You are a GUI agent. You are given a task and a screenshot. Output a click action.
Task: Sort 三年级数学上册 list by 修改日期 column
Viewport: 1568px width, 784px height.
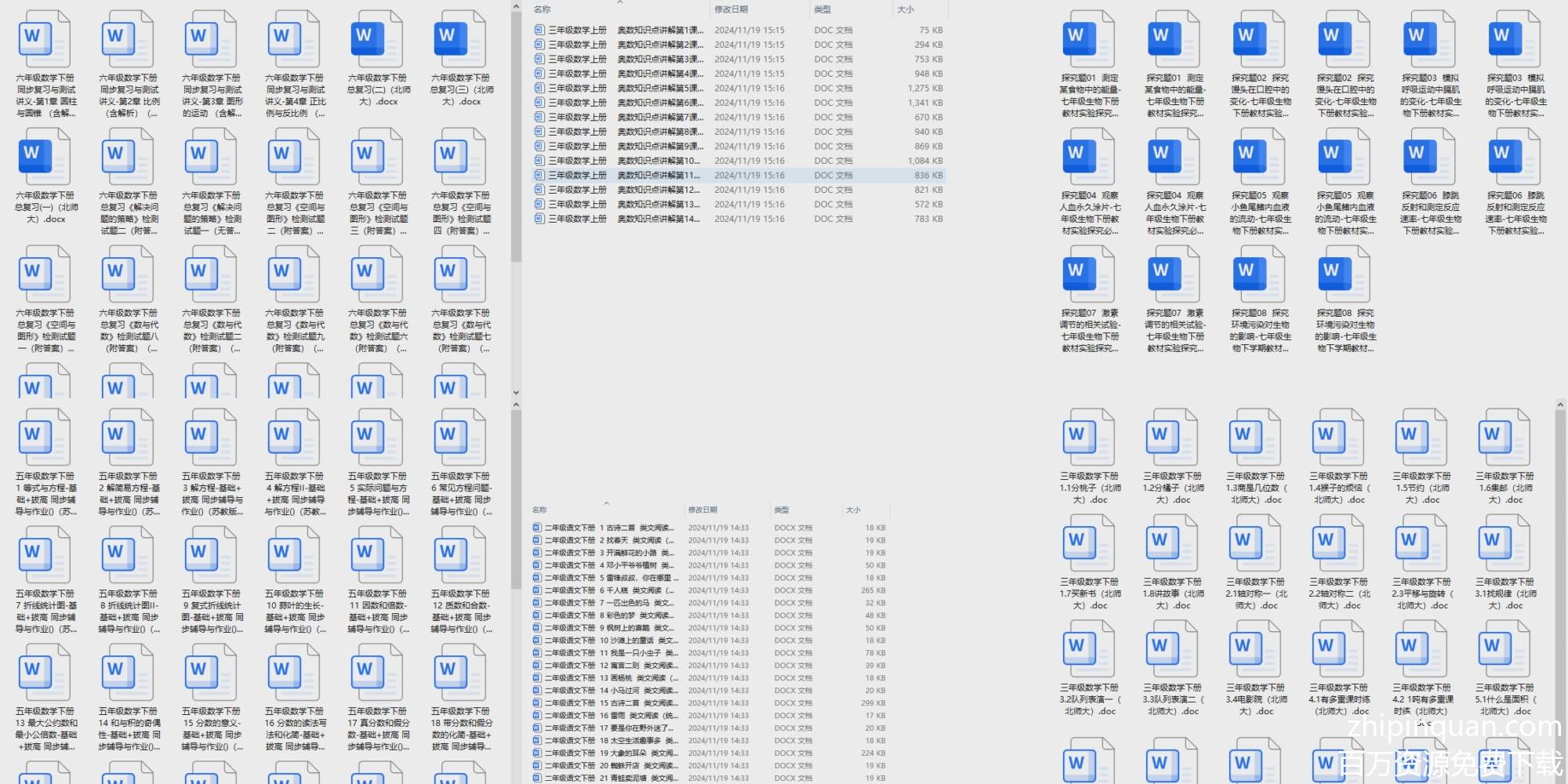pos(731,9)
